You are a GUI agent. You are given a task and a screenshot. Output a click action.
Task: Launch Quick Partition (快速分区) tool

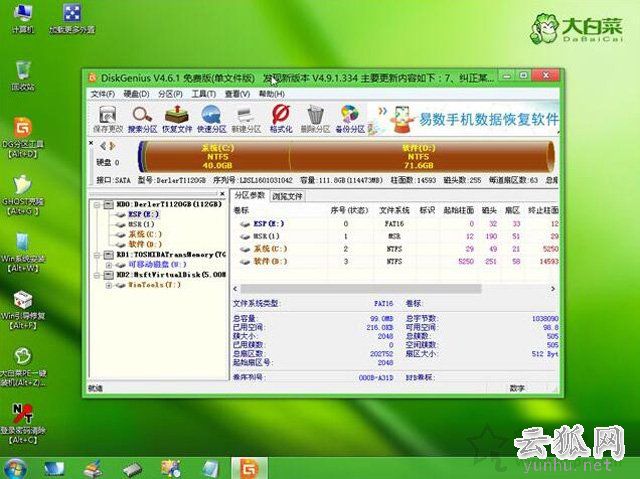pyautogui.click(x=211, y=119)
